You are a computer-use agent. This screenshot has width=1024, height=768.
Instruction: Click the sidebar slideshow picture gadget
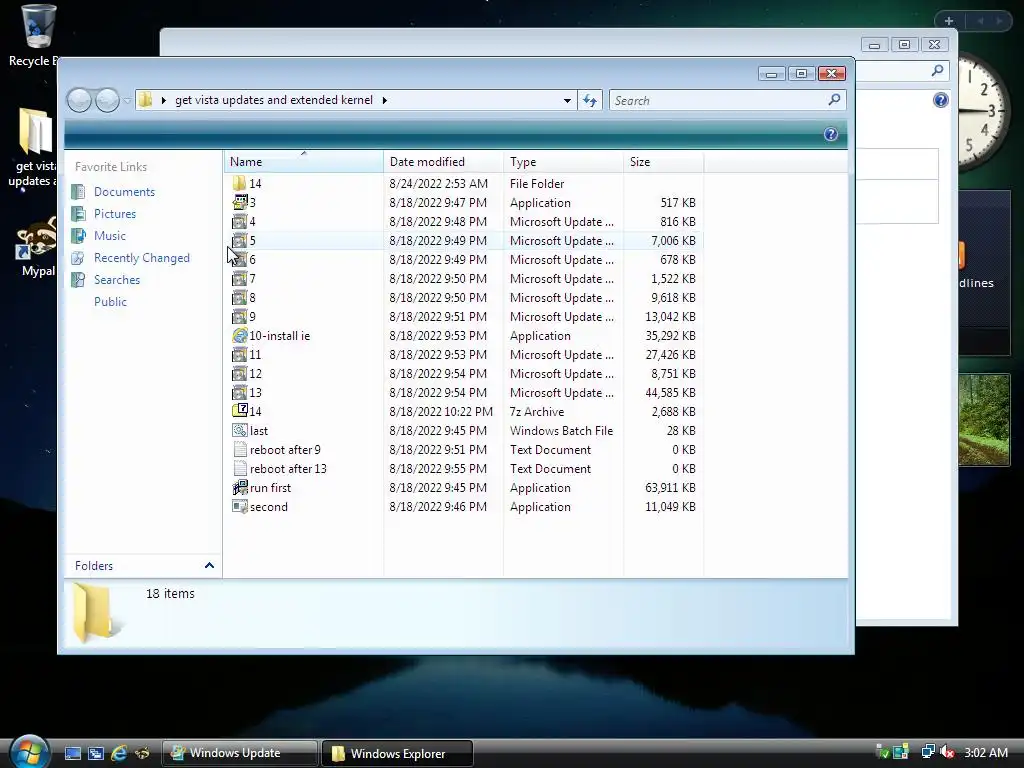[x=984, y=420]
